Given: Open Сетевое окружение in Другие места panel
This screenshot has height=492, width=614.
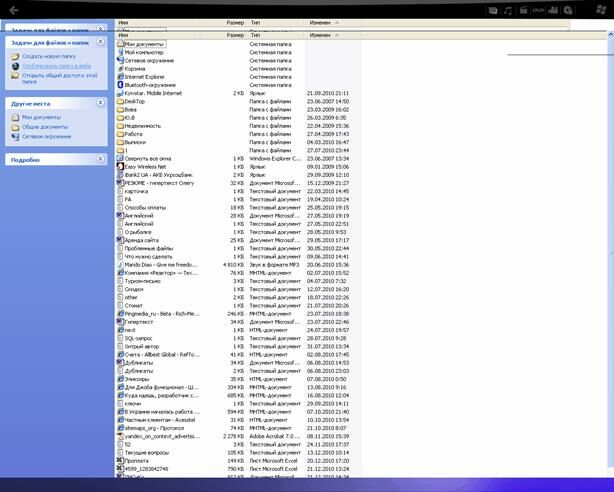Looking at the screenshot, I should 46,137.
